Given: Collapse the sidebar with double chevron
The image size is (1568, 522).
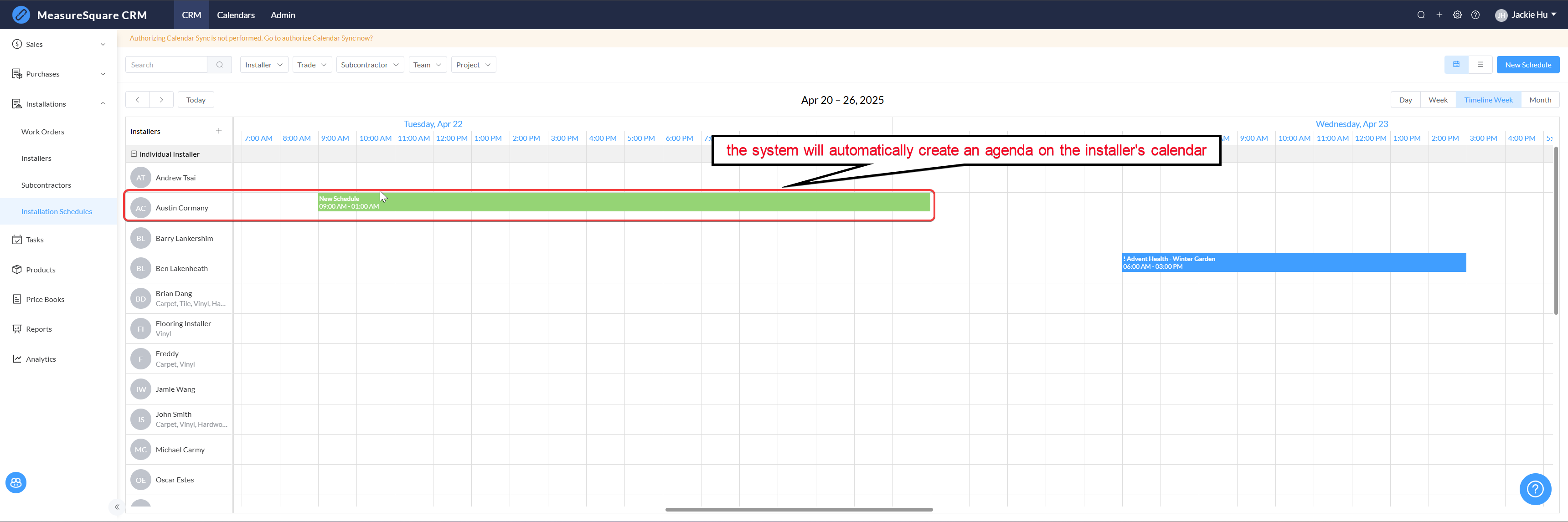Looking at the screenshot, I should click(117, 507).
